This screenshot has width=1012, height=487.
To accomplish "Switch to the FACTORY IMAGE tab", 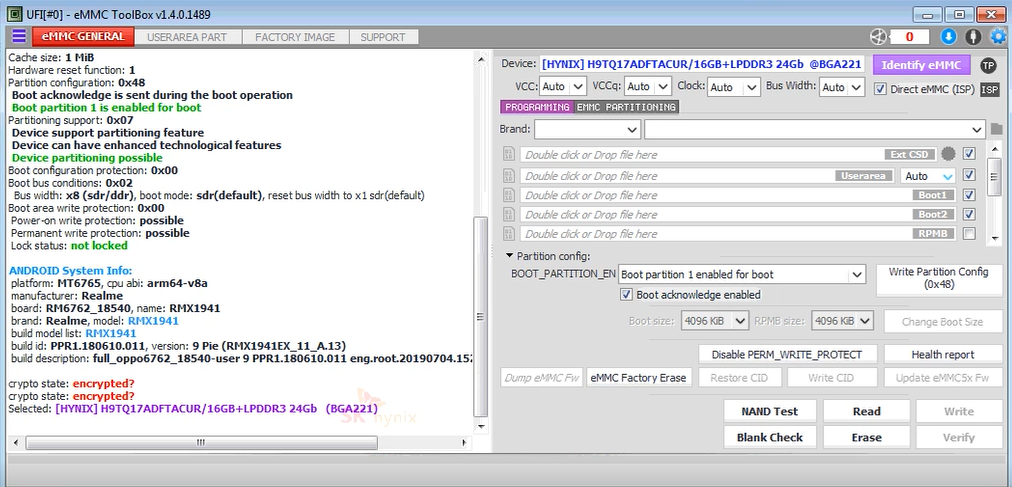I will click(295, 37).
